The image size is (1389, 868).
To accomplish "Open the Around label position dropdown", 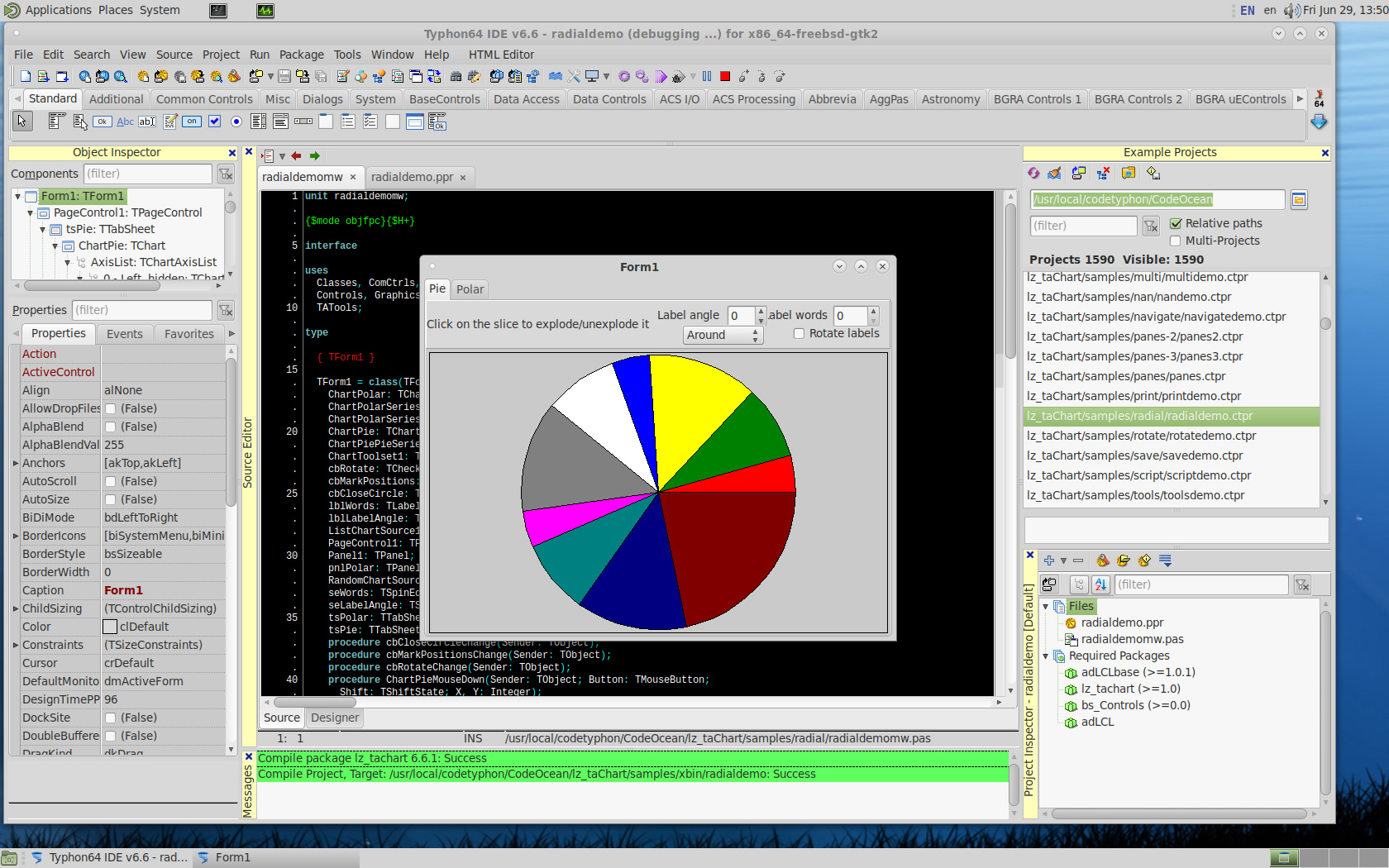I will [x=723, y=335].
